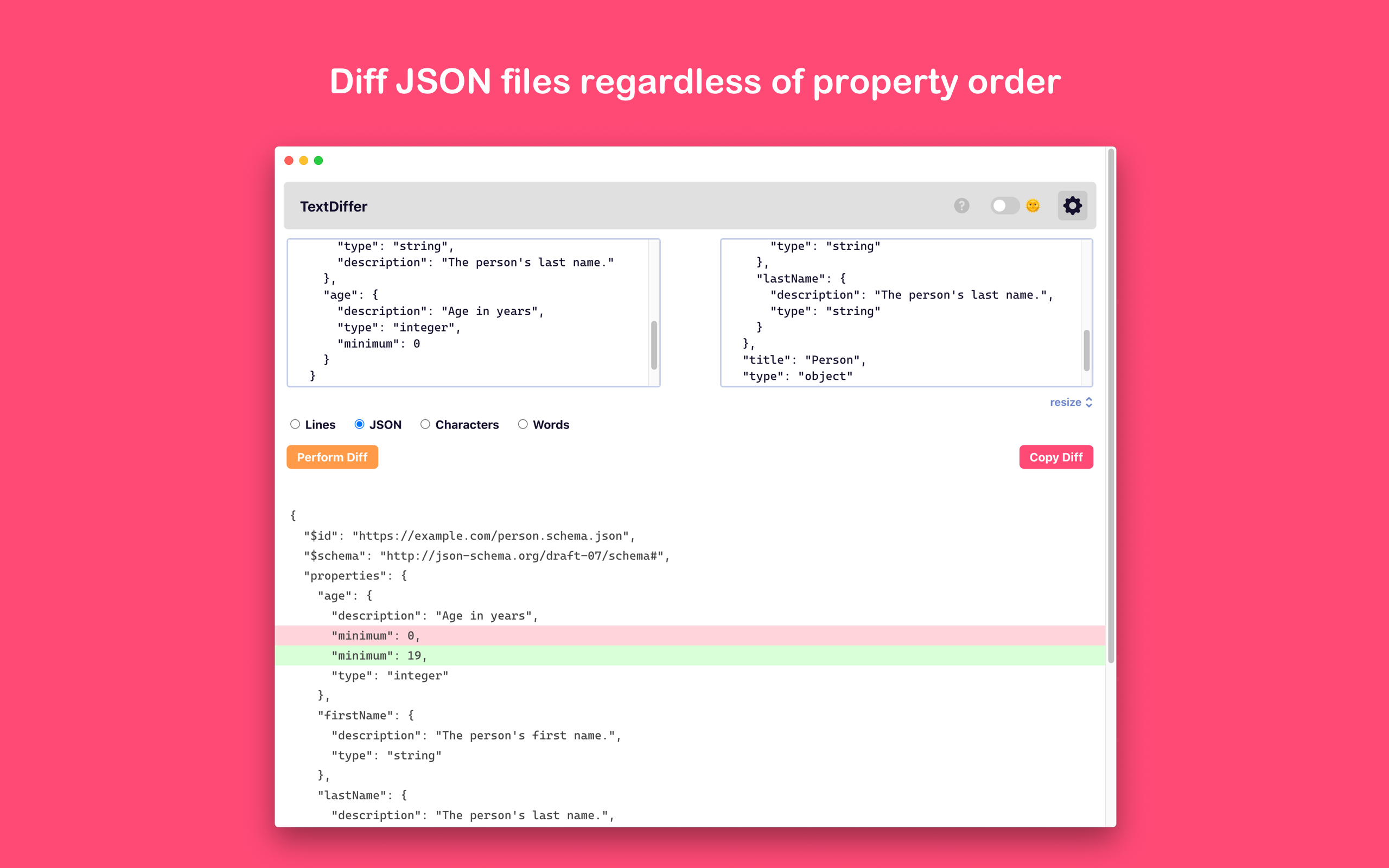
Task: Click the resize link
Action: [1065, 403]
